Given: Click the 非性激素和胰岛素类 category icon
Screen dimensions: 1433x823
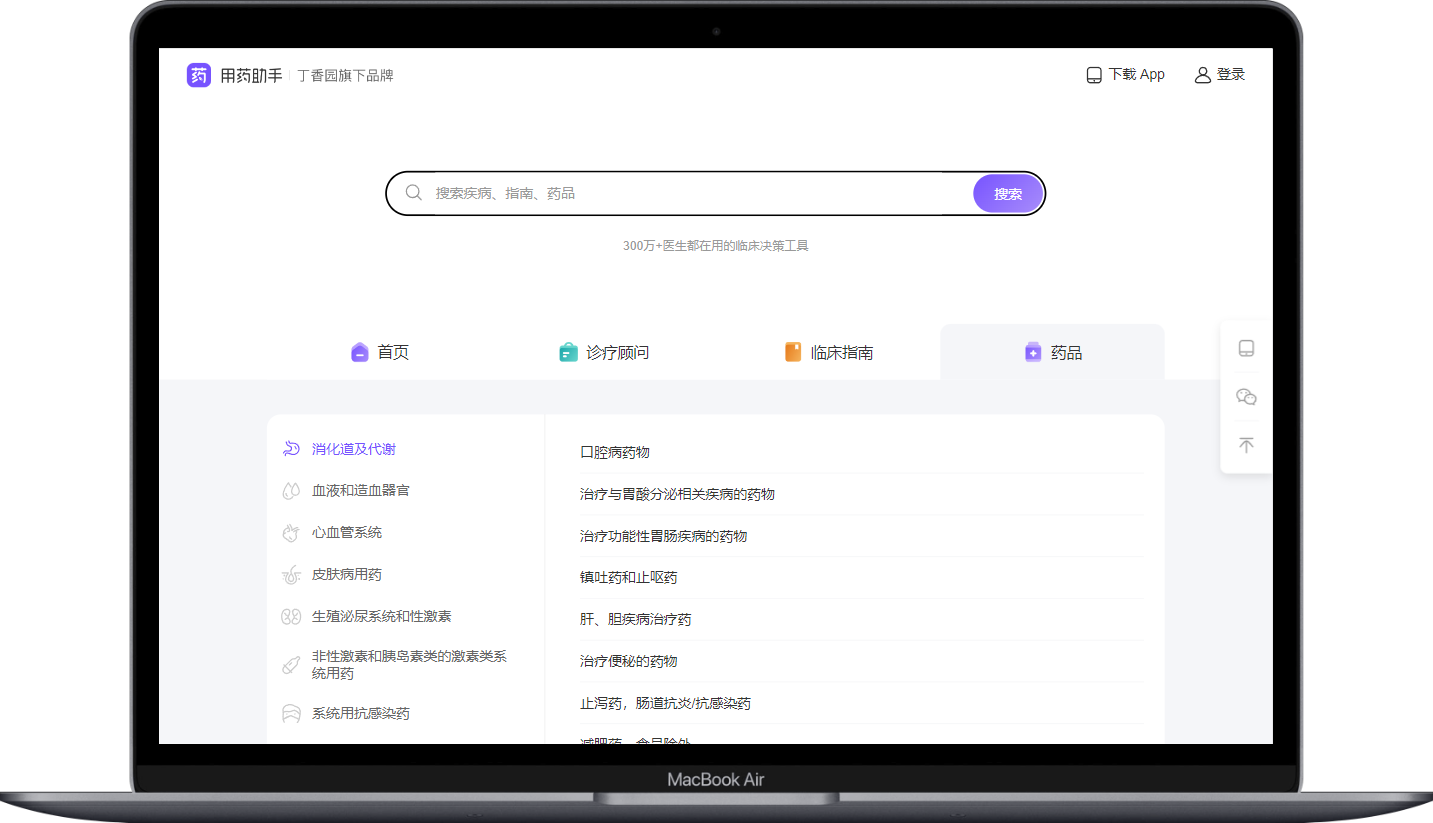Looking at the screenshot, I should pyautogui.click(x=291, y=665).
